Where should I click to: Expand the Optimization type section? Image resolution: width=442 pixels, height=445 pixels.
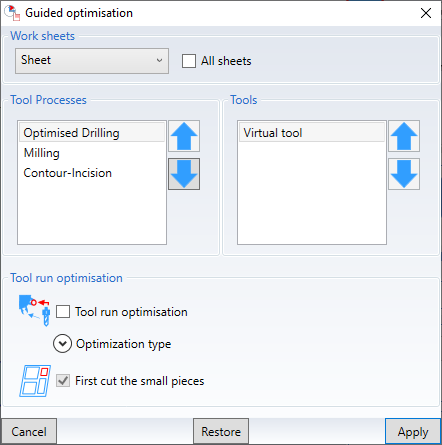[x=62, y=344]
